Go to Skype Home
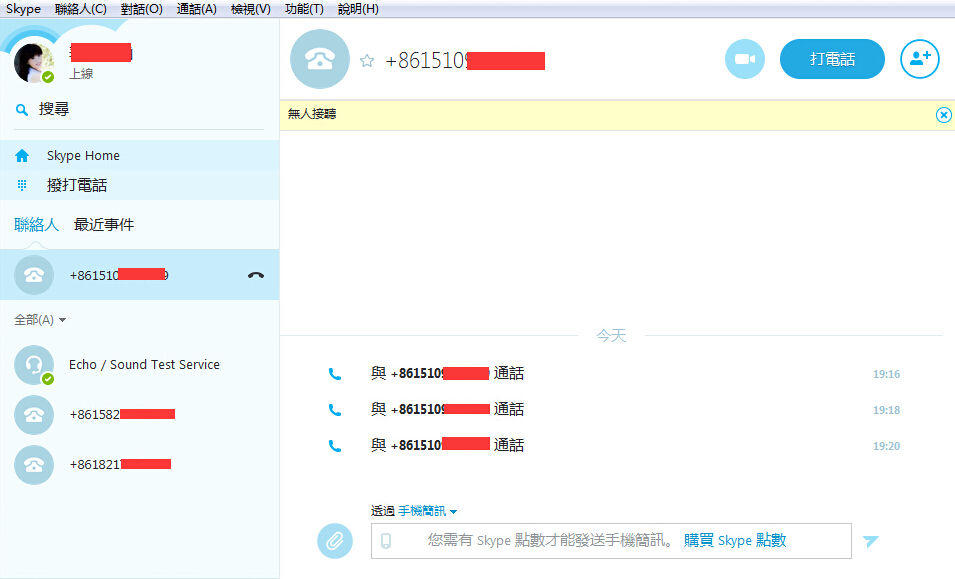The width and height of the screenshot is (955, 579). tap(82, 156)
